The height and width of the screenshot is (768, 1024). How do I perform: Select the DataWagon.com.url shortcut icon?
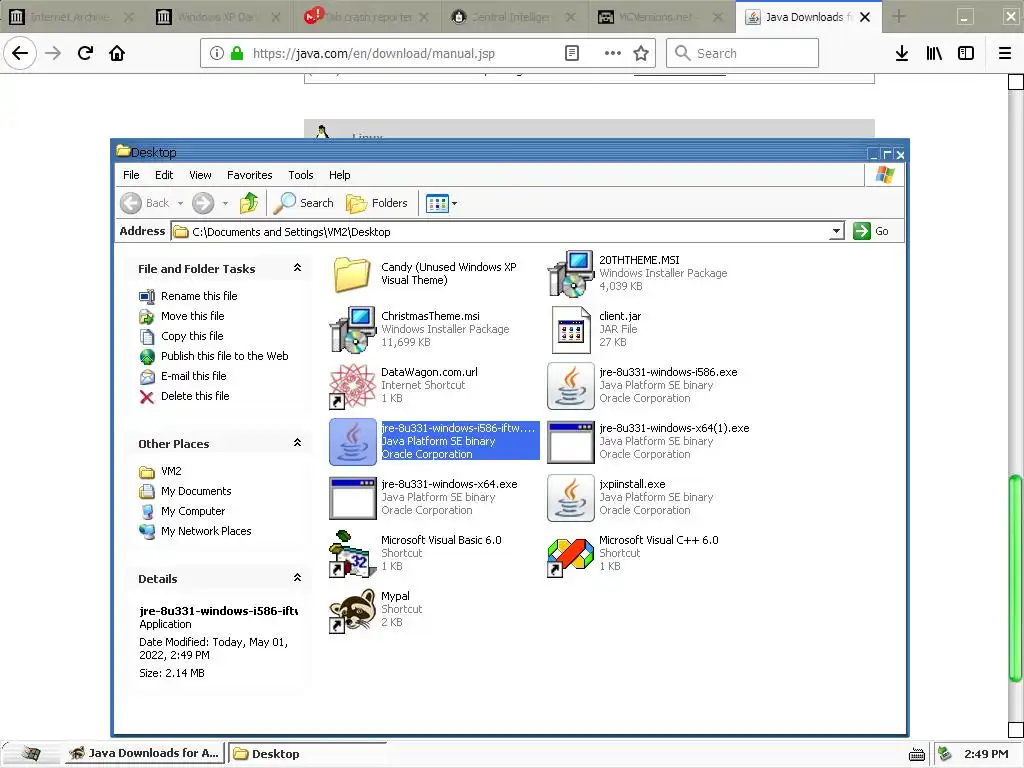point(353,386)
